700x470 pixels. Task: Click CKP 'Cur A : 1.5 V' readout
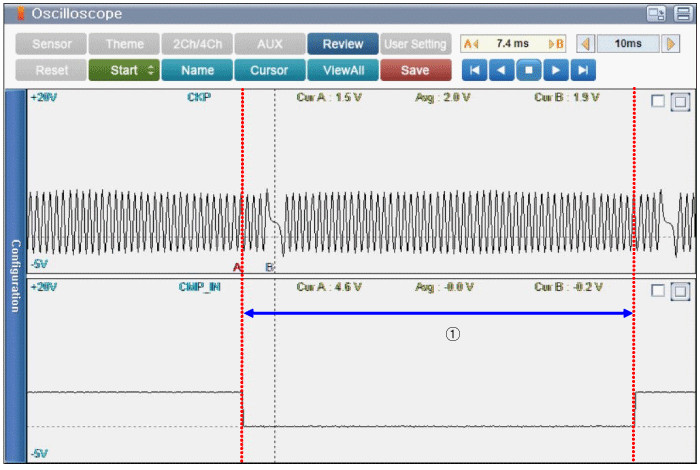pyautogui.click(x=329, y=97)
